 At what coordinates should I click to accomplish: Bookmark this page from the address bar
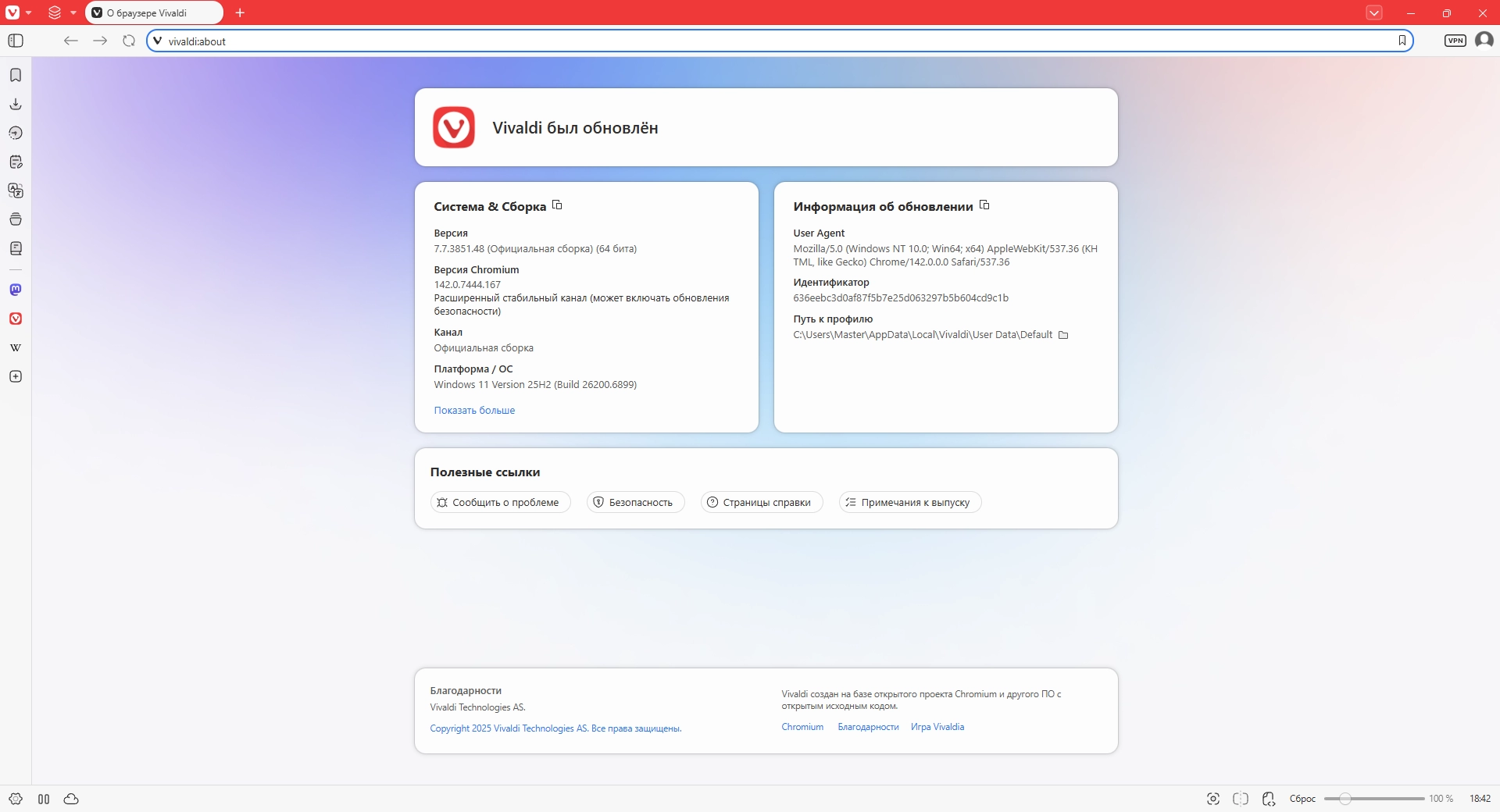click(1402, 41)
